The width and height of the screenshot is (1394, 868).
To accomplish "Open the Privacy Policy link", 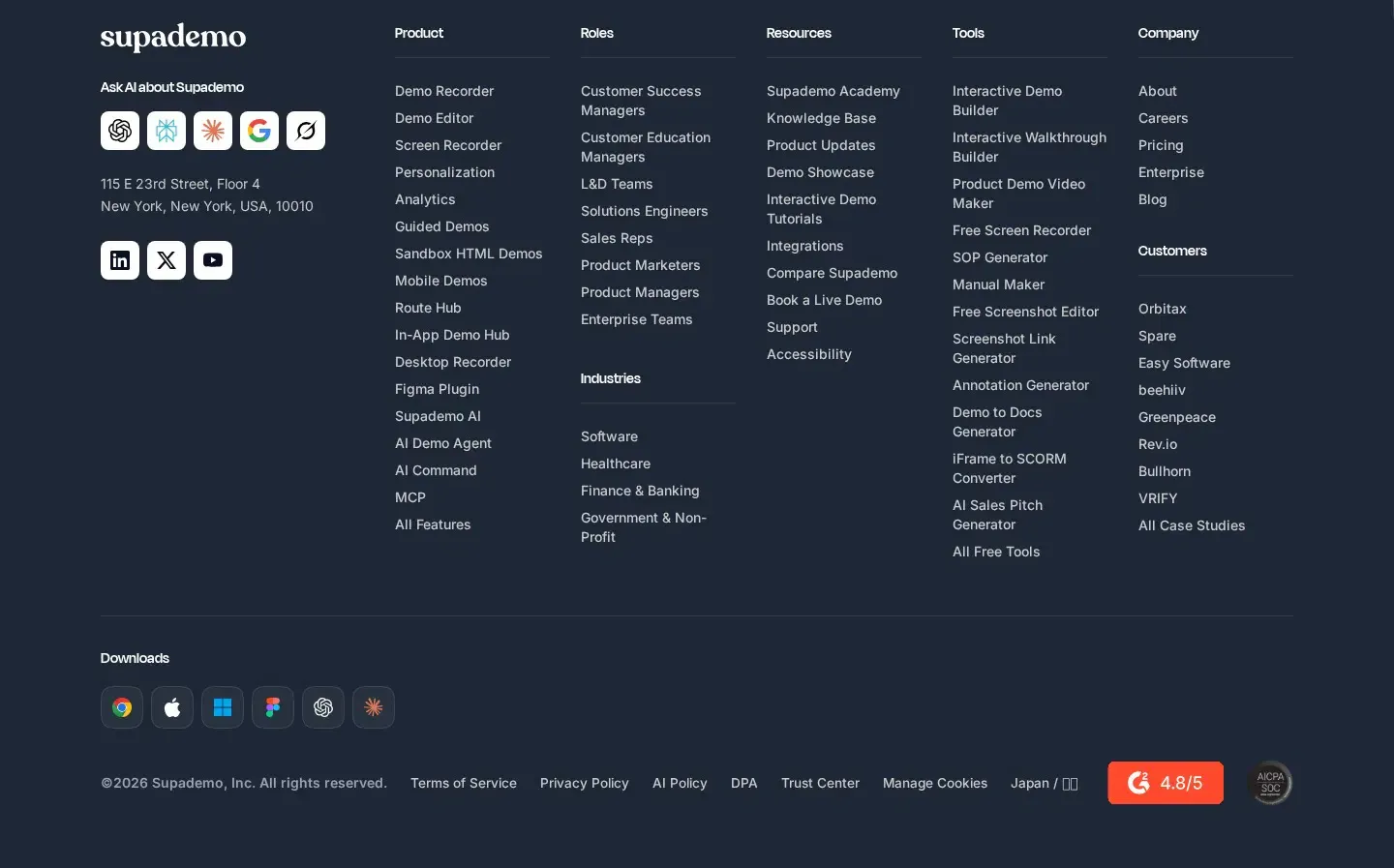I will click(x=585, y=783).
